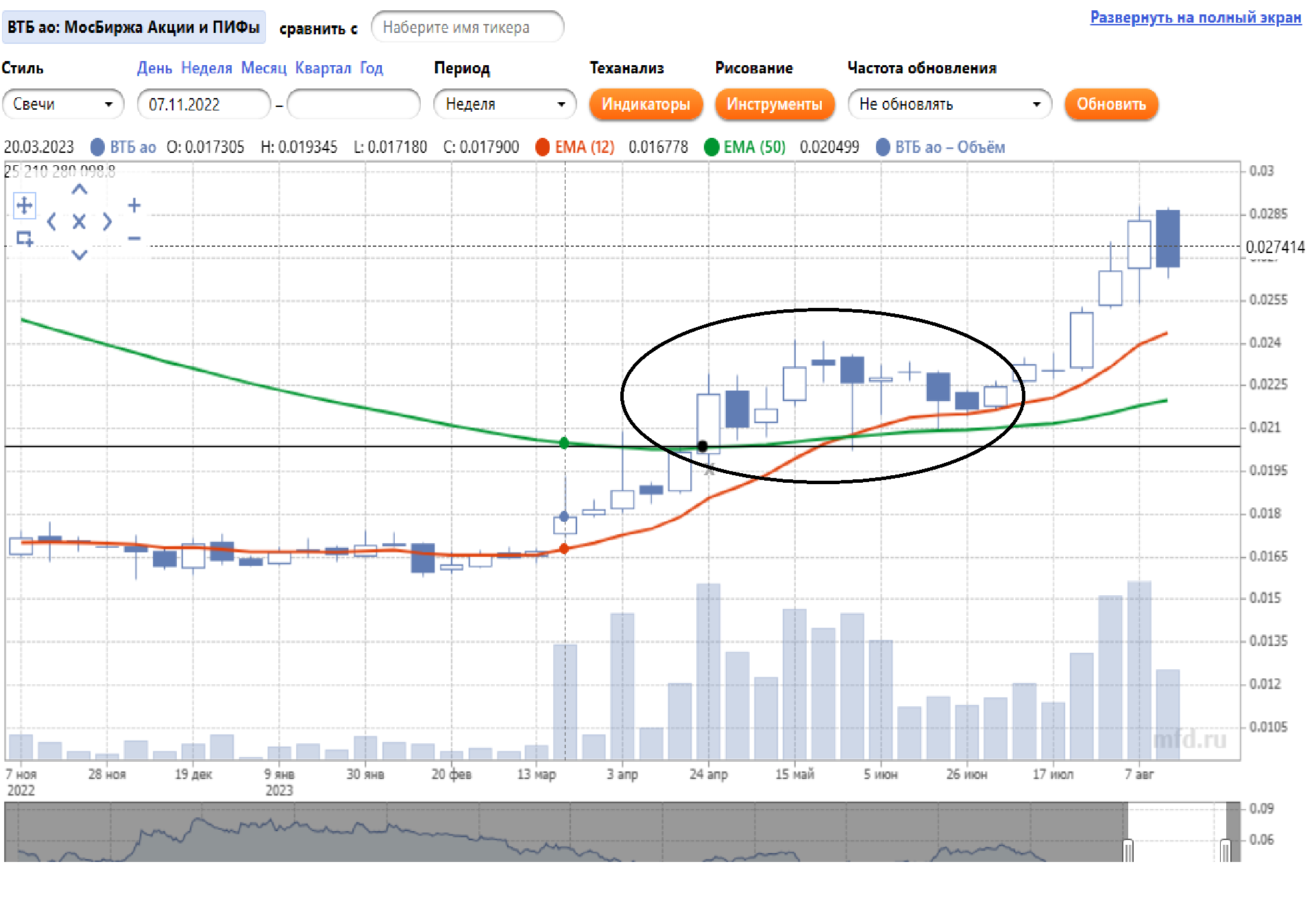Pan chart left with left chevron
The width and height of the screenshot is (1316, 923).
51,221
